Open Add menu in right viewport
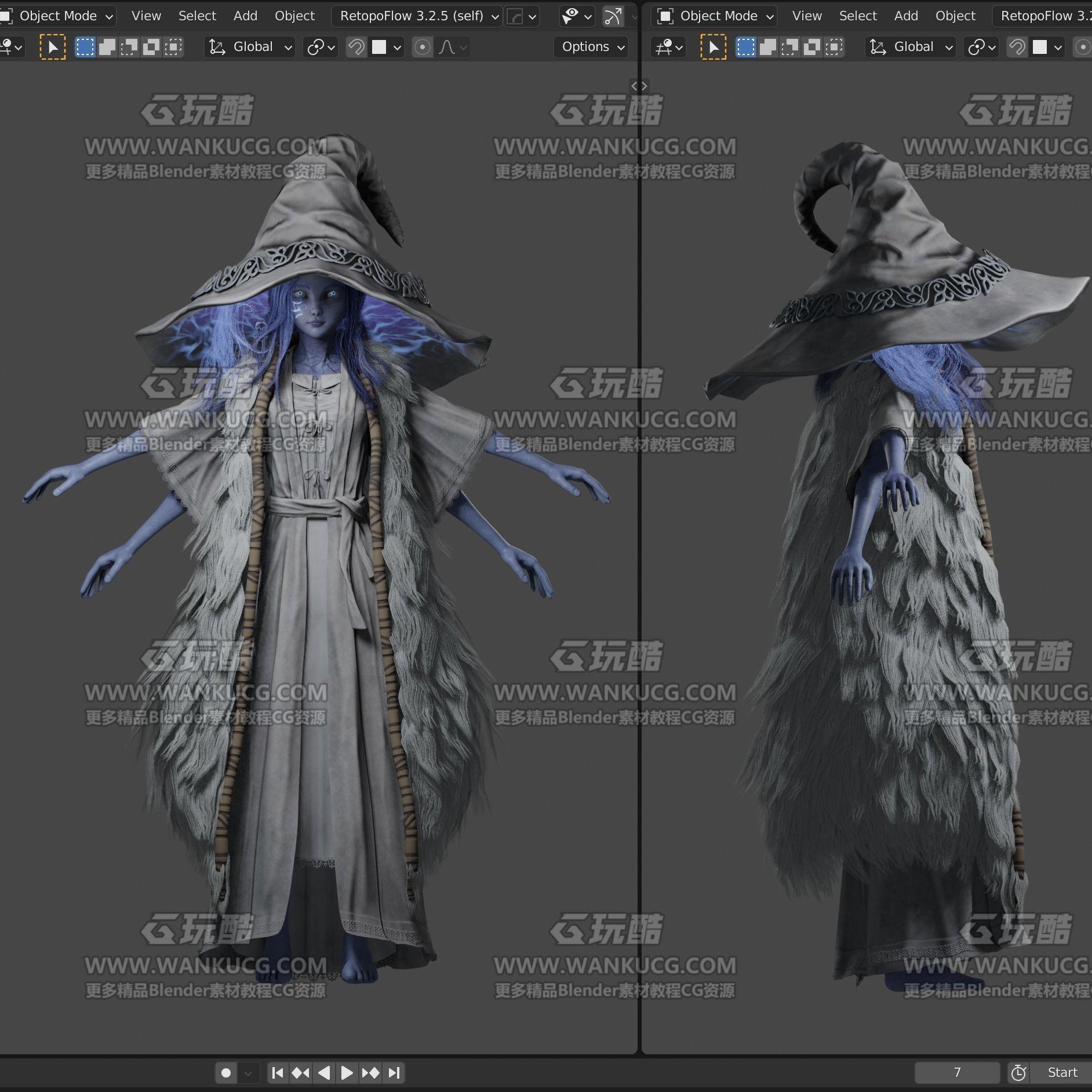 pyautogui.click(x=906, y=16)
